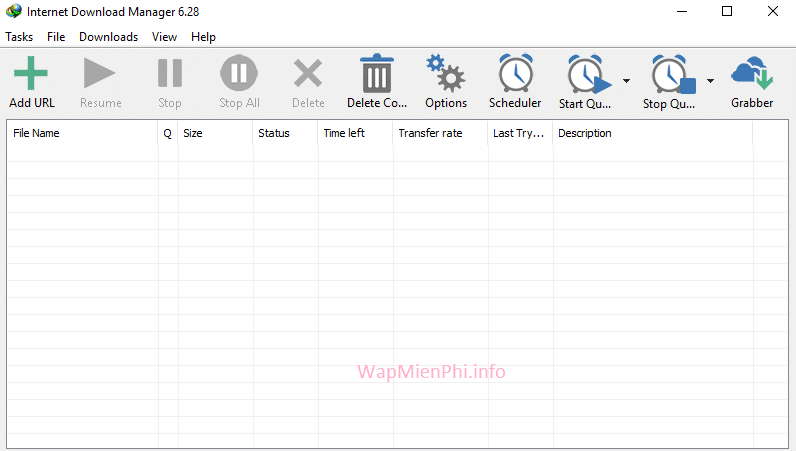Sort by Q column header
Image resolution: width=796 pixels, height=451 pixels.
(x=168, y=133)
